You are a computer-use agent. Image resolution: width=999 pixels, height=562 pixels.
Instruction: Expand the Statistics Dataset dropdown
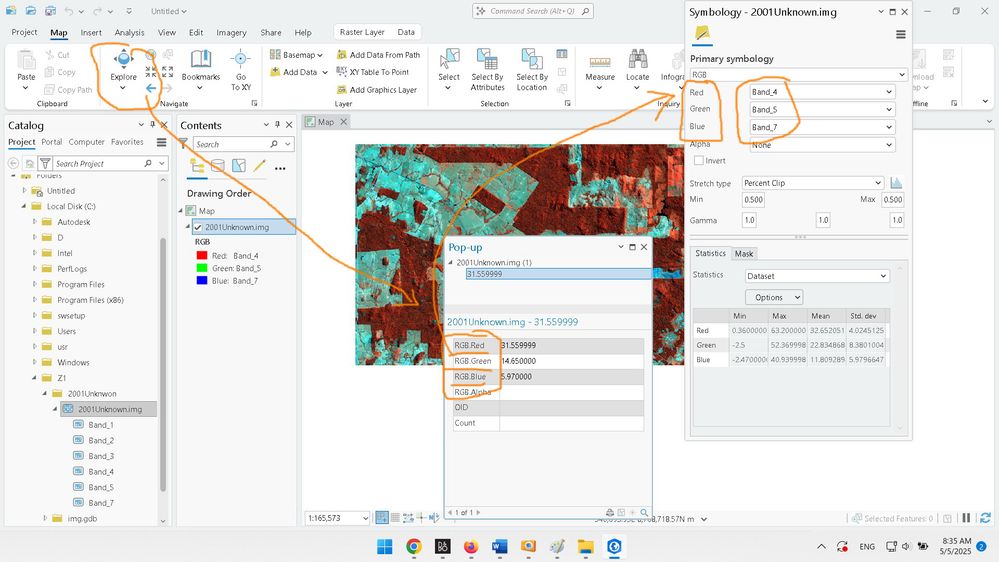[817, 276]
